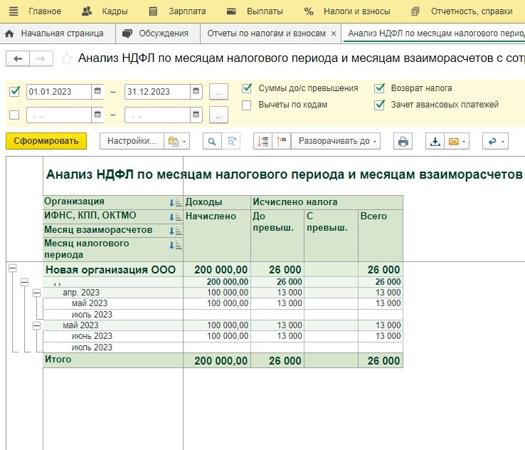Click the Отчетность documents icon
Viewport: 525px width, 450px height.
[x=415, y=12]
